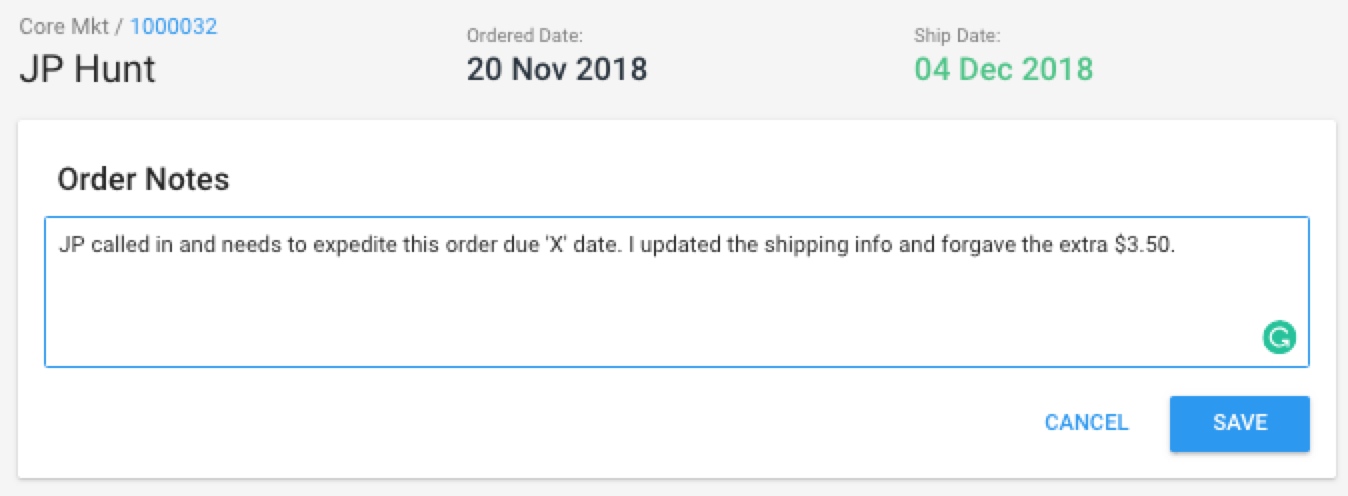Click the green ship date 04 Dec 2018
Image resolution: width=1348 pixels, height=496 pixels.
point(1004,69)
